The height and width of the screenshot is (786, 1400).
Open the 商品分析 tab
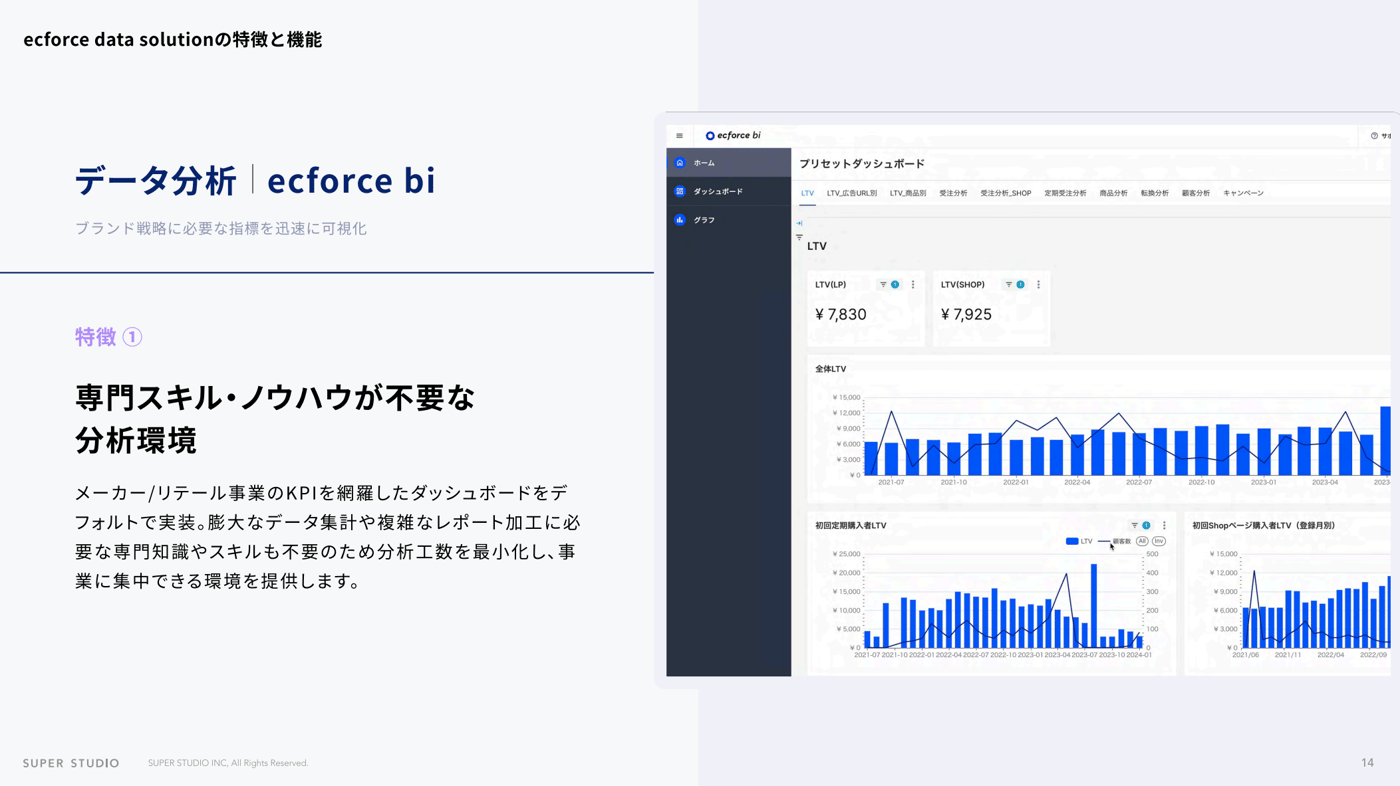(1113, 193)
